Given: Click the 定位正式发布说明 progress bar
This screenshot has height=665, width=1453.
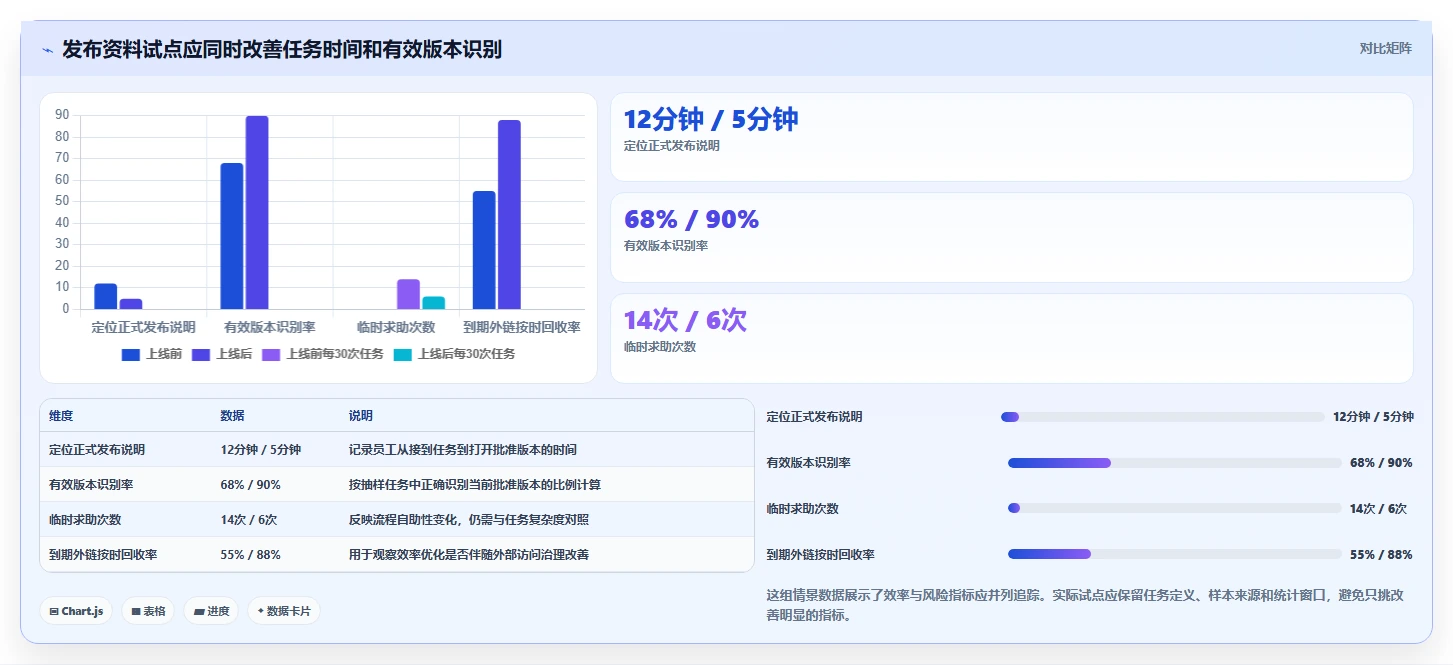Looking at the screenshot, I should tap(1163, 417).
